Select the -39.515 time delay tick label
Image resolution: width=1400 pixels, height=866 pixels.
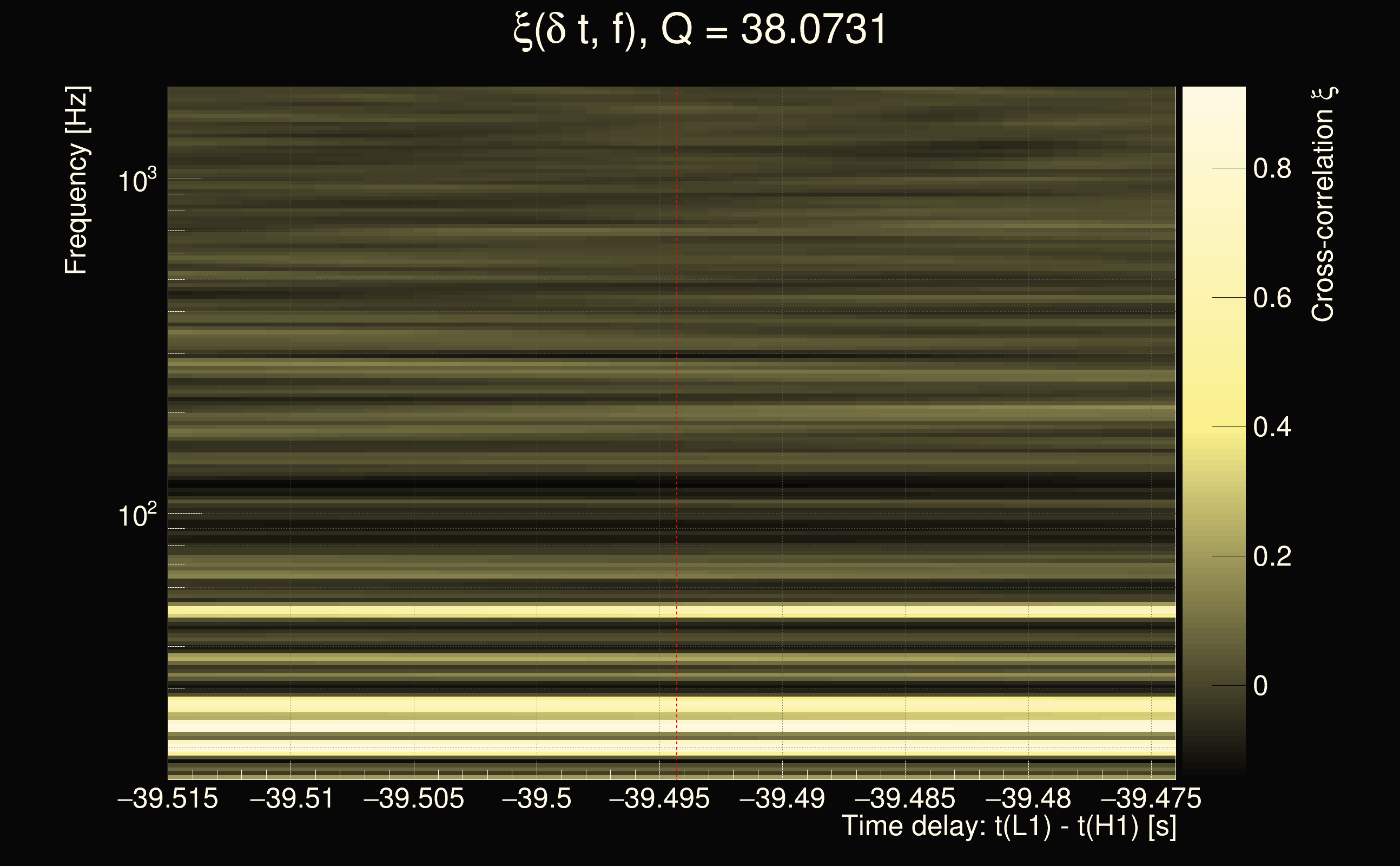pos(168,799)
